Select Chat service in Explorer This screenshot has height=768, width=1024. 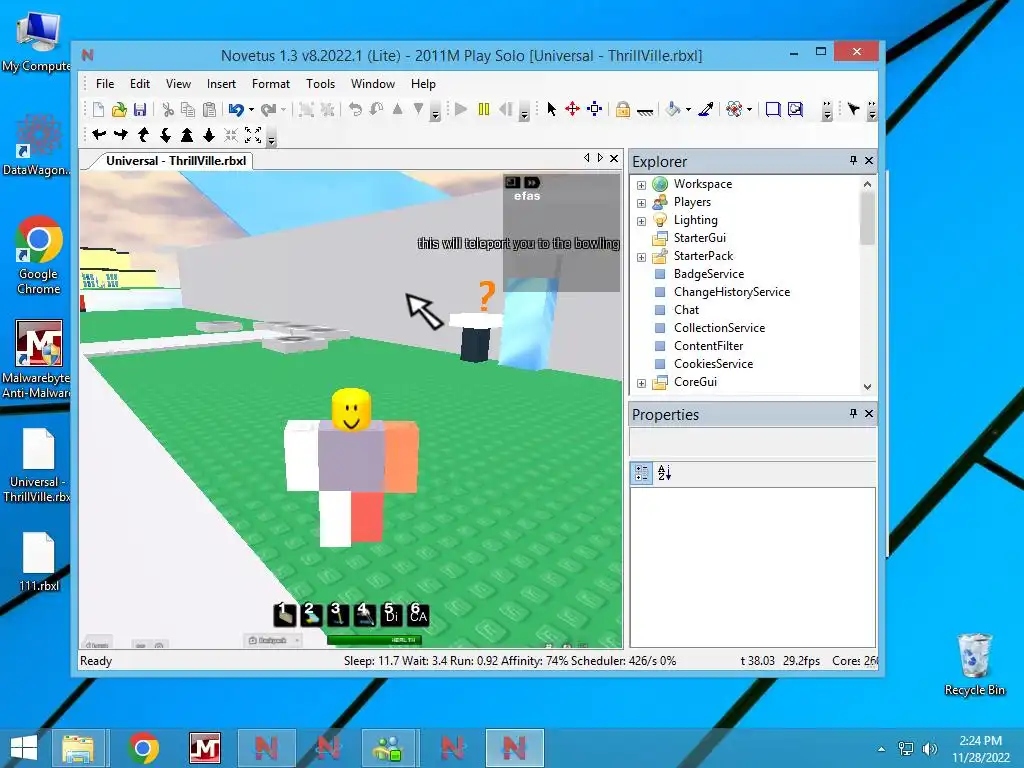click(686, 310)
